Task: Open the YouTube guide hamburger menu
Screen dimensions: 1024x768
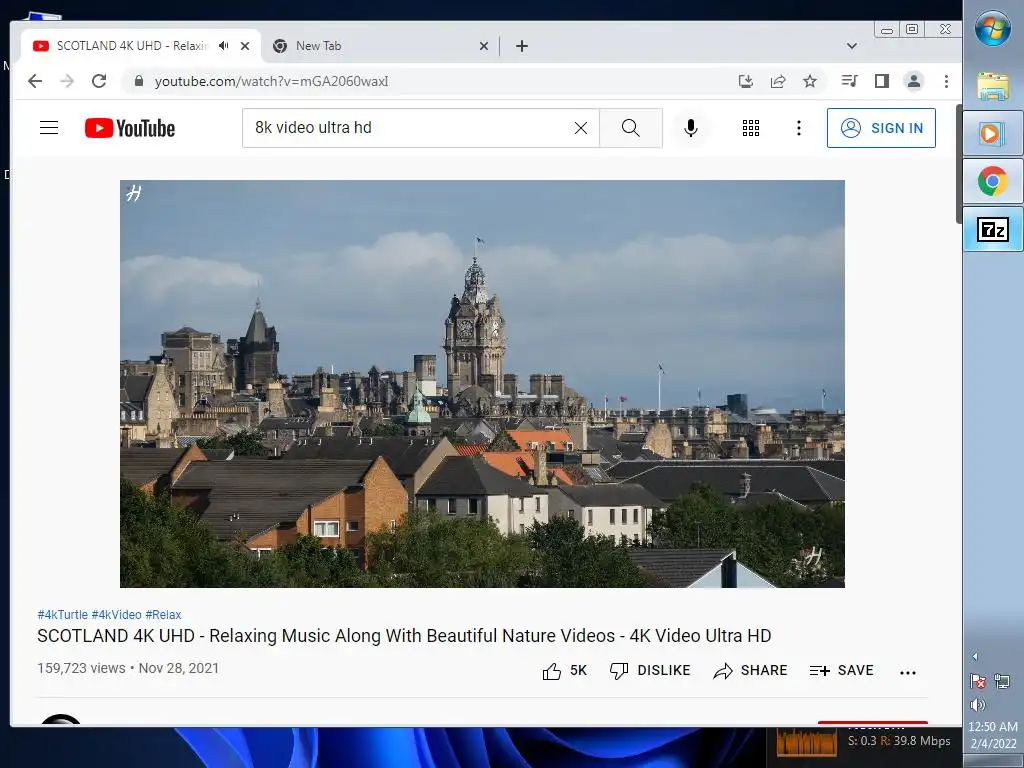Action: (49, 127)
